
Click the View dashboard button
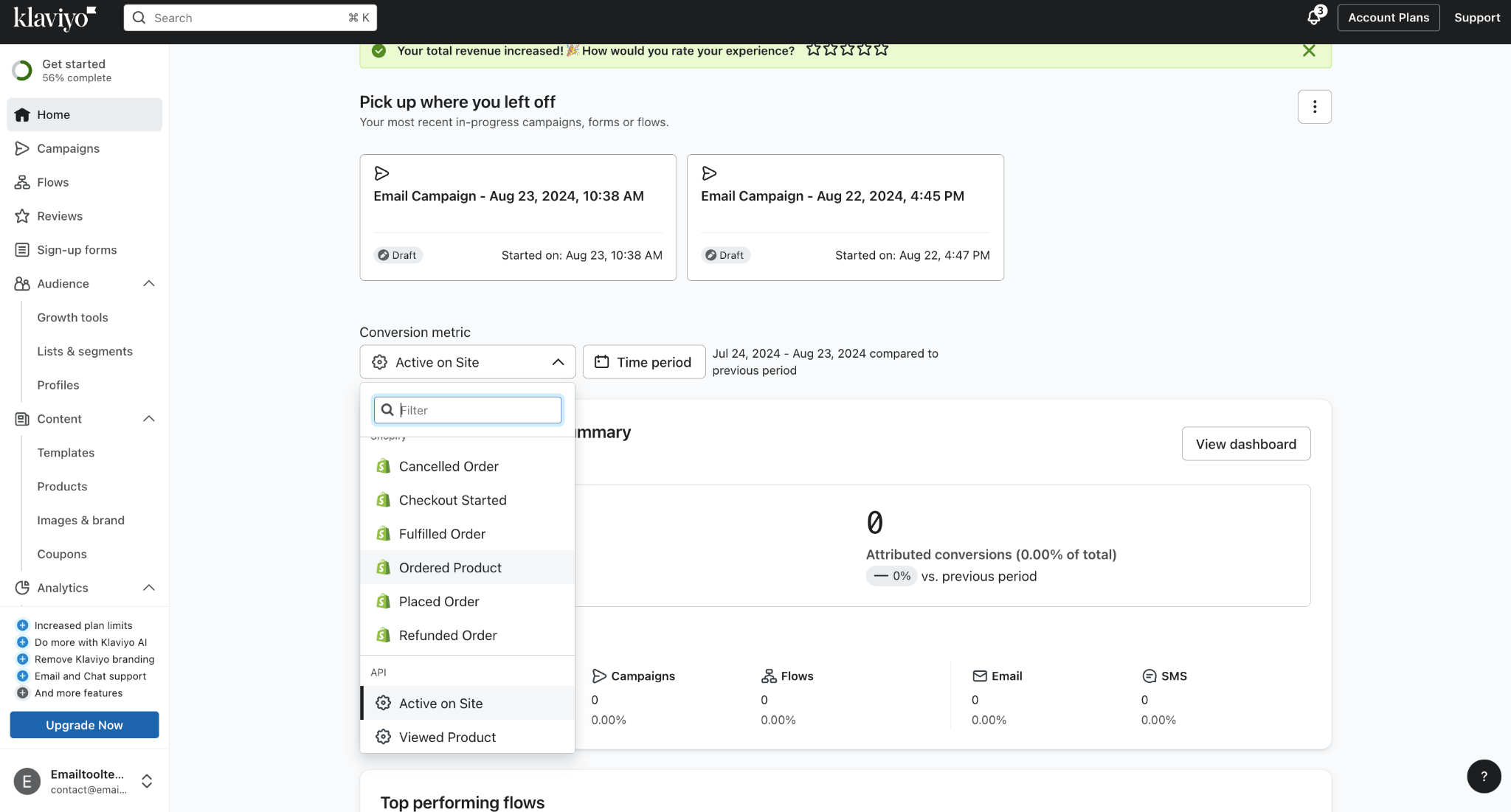1246,444
